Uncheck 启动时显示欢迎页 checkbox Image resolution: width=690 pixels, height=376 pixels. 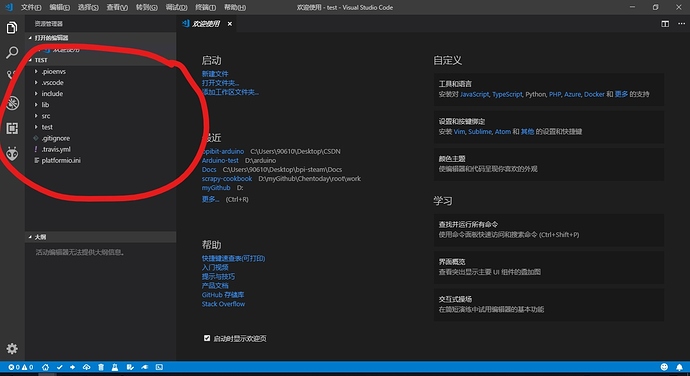[207, 338]
